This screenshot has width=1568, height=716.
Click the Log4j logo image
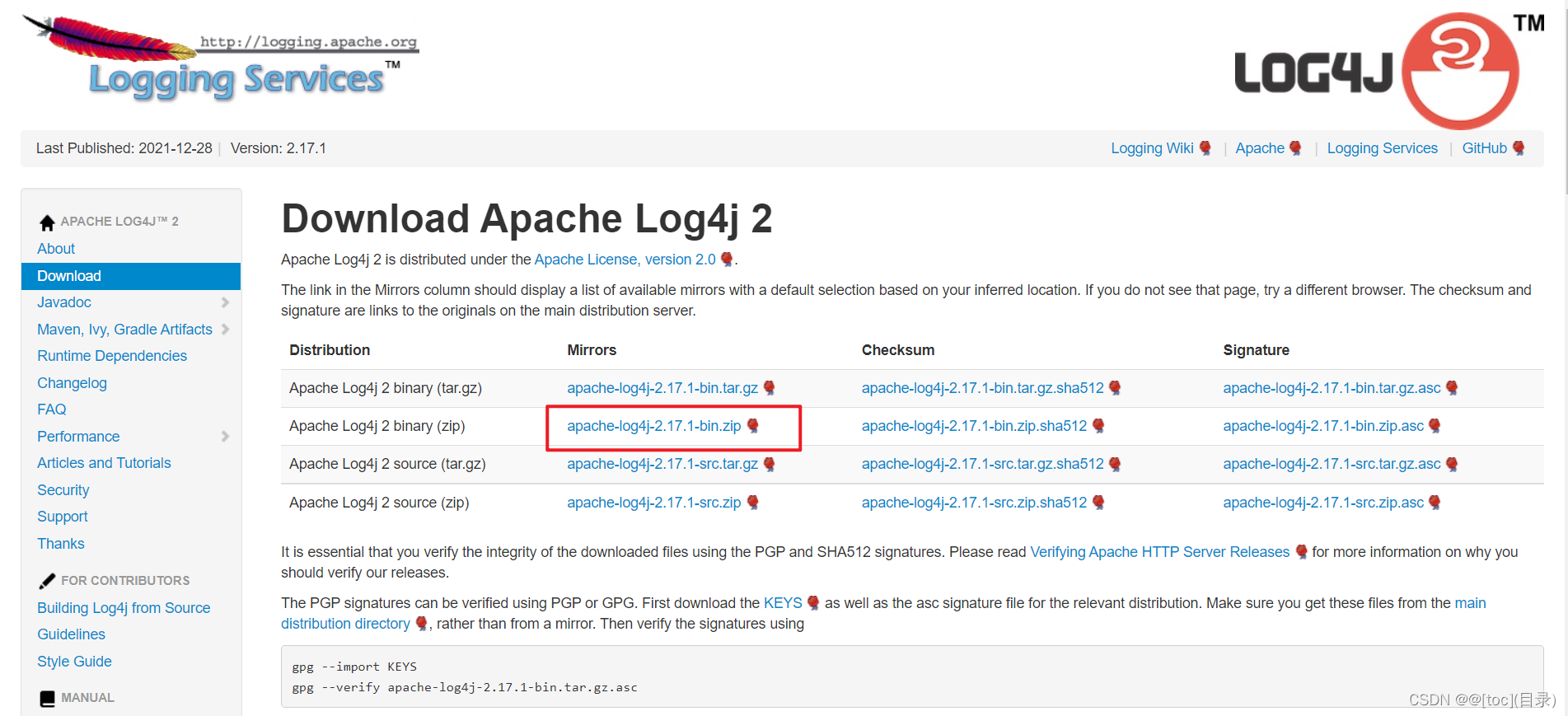click(x=1389, y=70)
